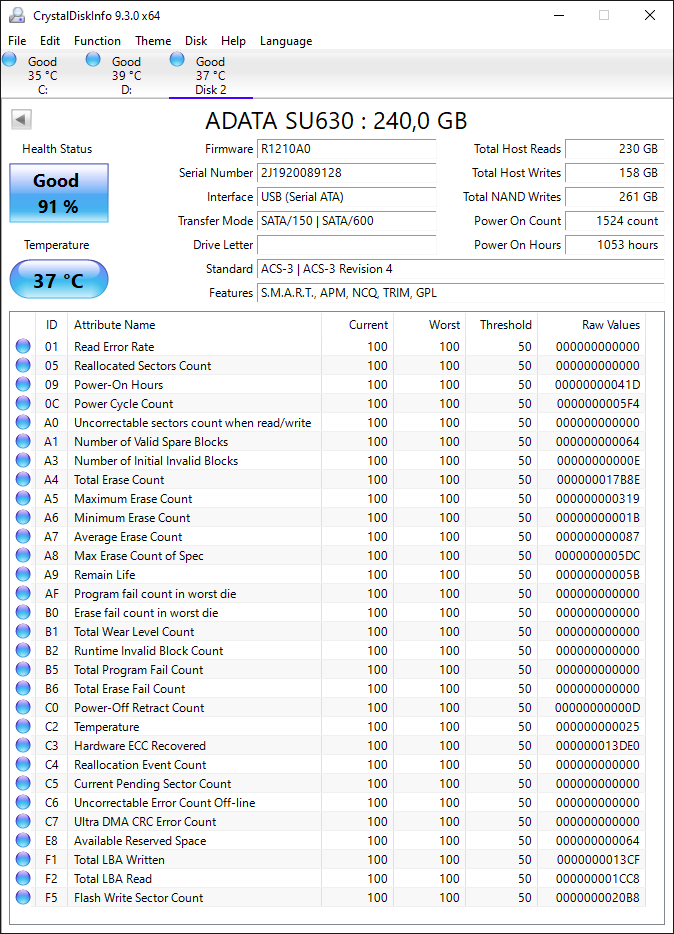Click status orb of Ultra DMA CRC Error Count
The width and height of the screenshot is (674, 934).
23,821
